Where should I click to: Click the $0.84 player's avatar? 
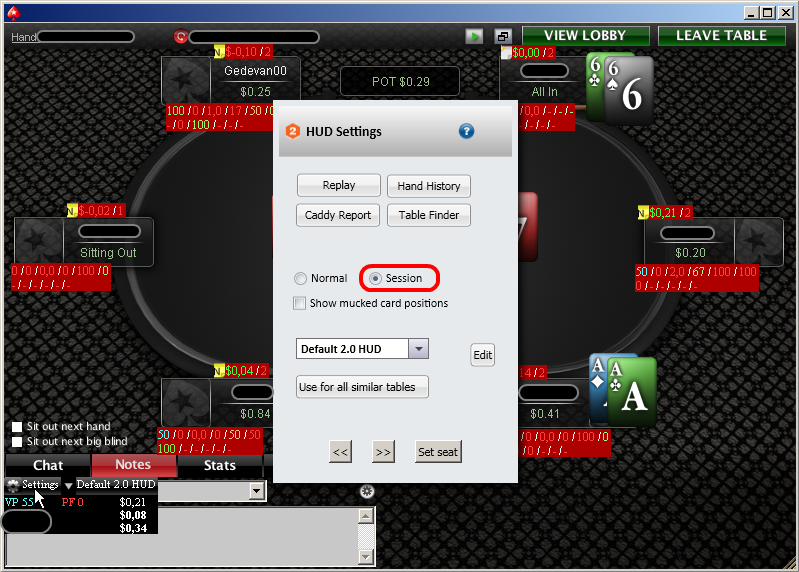(185, 402)
